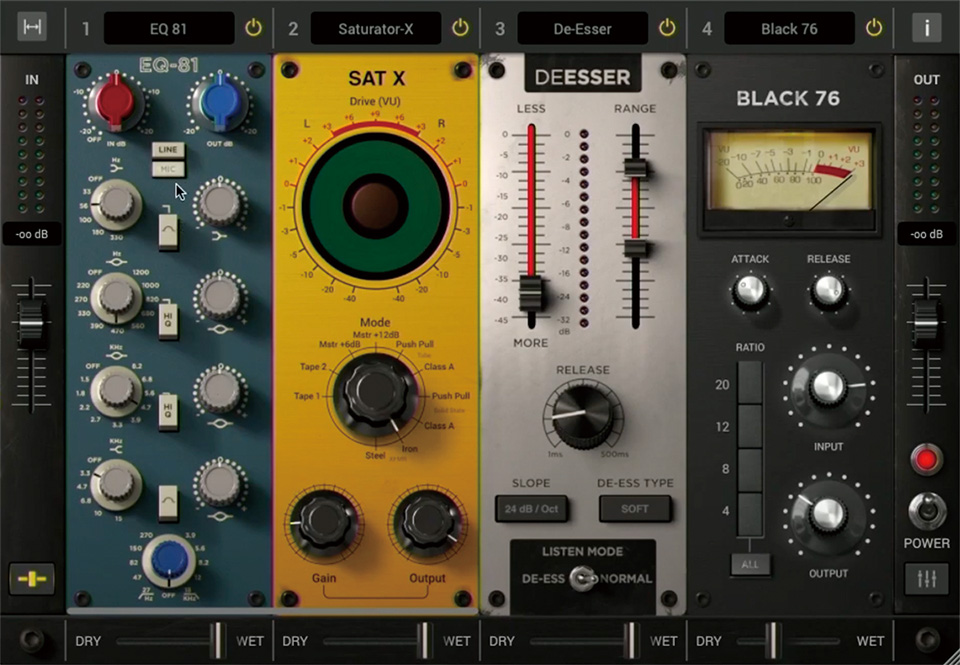Open the EQ 81 plugin selector in slot 1

click(x=169, y=28)
